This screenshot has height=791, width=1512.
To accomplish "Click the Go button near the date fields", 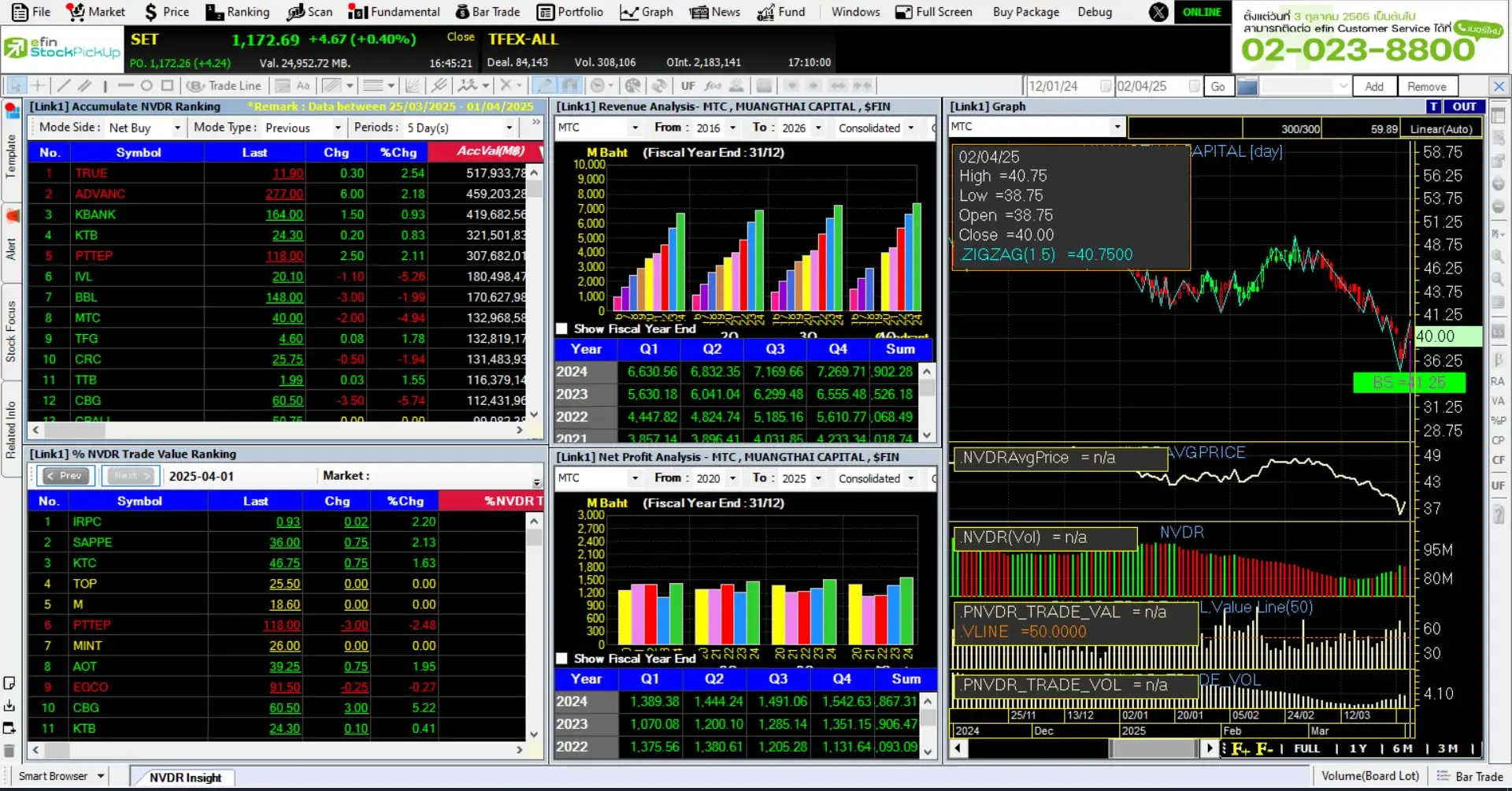I will point(1217,86).
